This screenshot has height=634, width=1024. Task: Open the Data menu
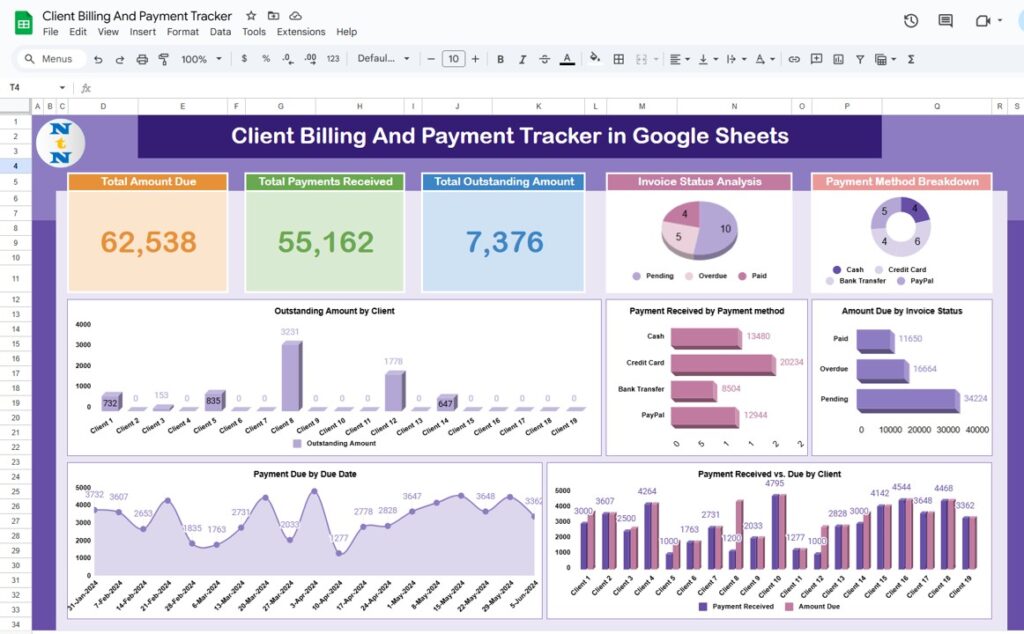click(220, 31)
